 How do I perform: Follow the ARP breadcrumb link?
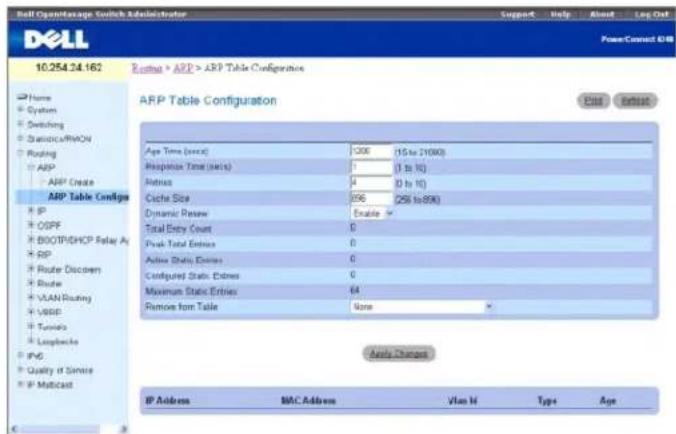point(183,68)
